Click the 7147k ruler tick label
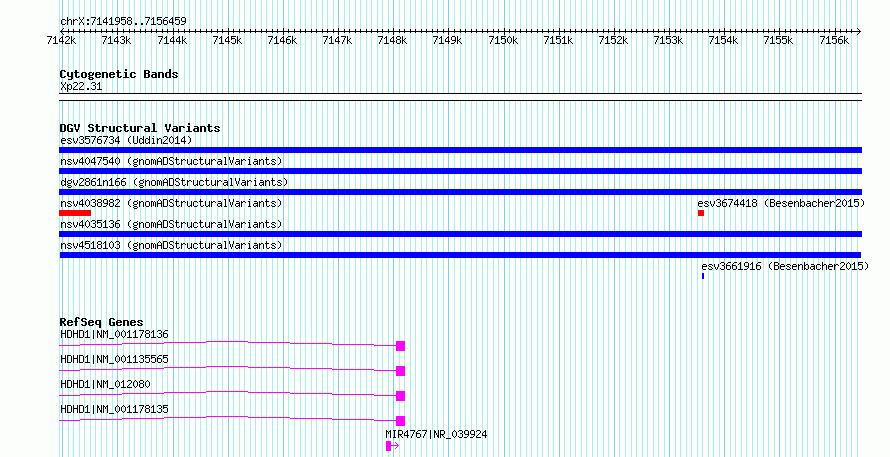 337,40
